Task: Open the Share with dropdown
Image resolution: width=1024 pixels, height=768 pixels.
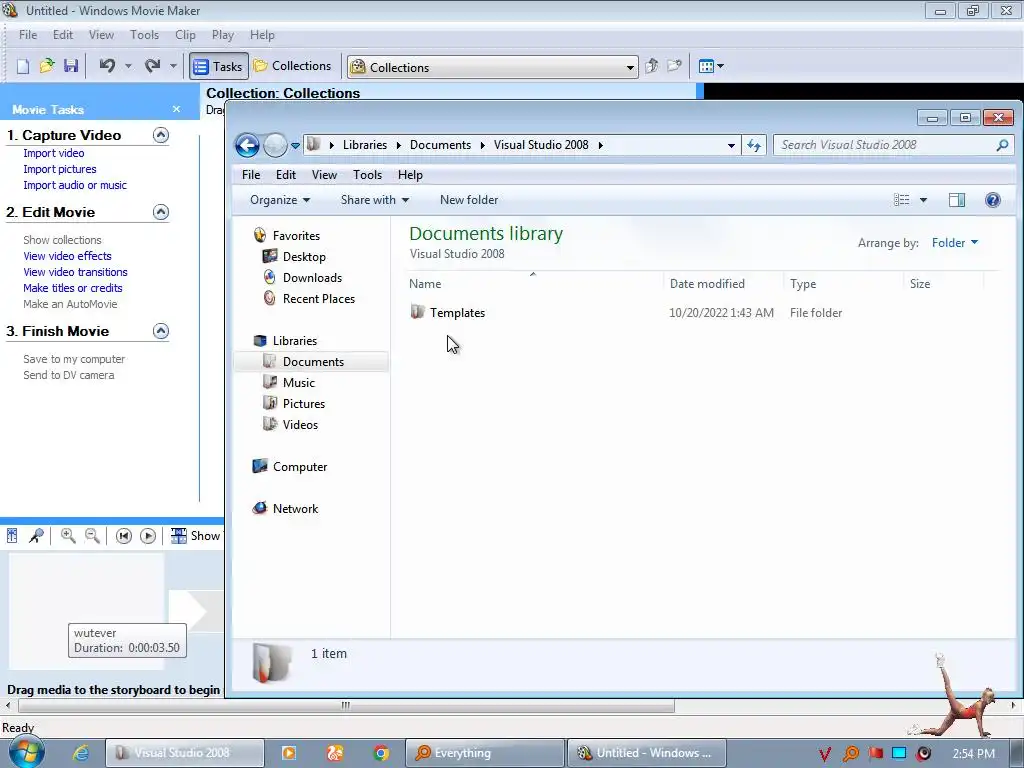Action: coord(375,200)
